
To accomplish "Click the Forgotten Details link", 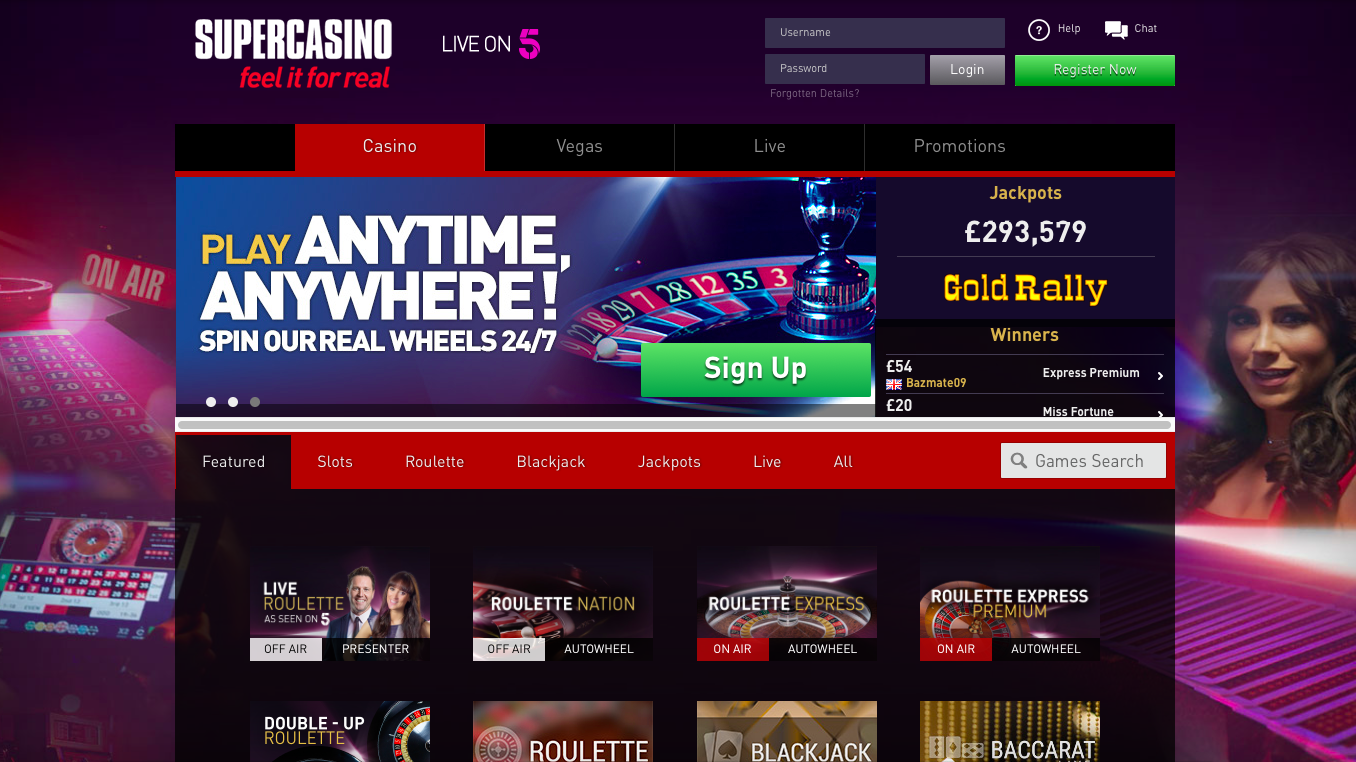I will pyautogui.click(x=815, y=93).
